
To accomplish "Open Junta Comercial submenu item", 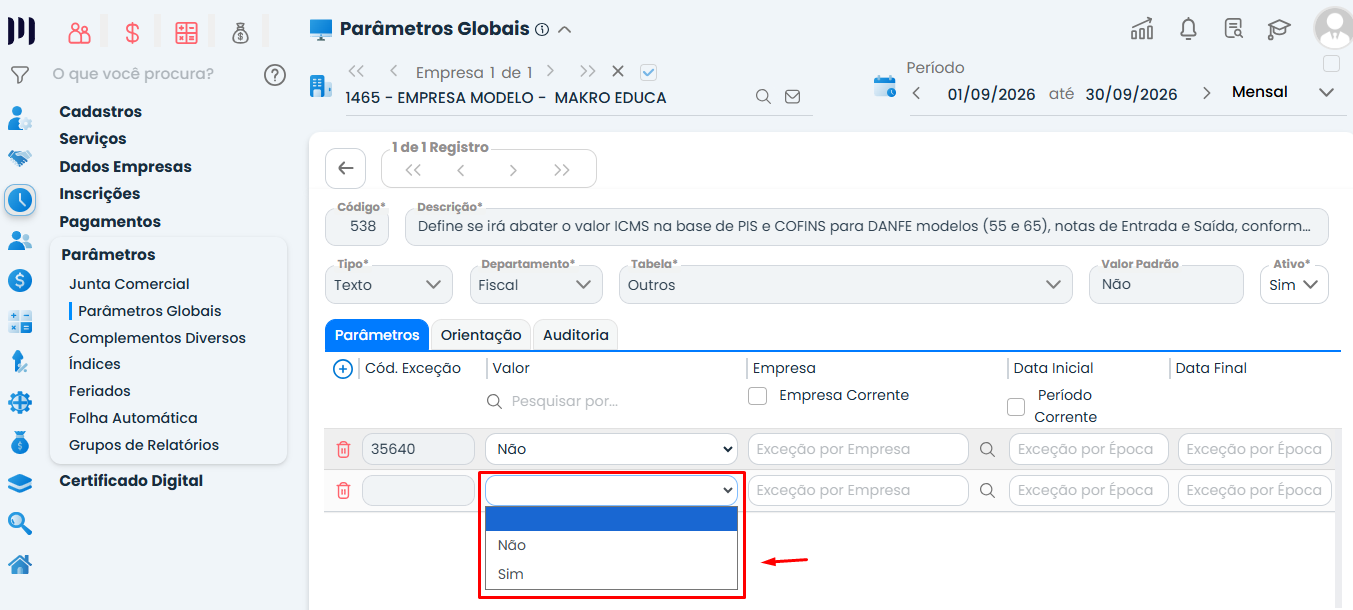I will 129,284.
